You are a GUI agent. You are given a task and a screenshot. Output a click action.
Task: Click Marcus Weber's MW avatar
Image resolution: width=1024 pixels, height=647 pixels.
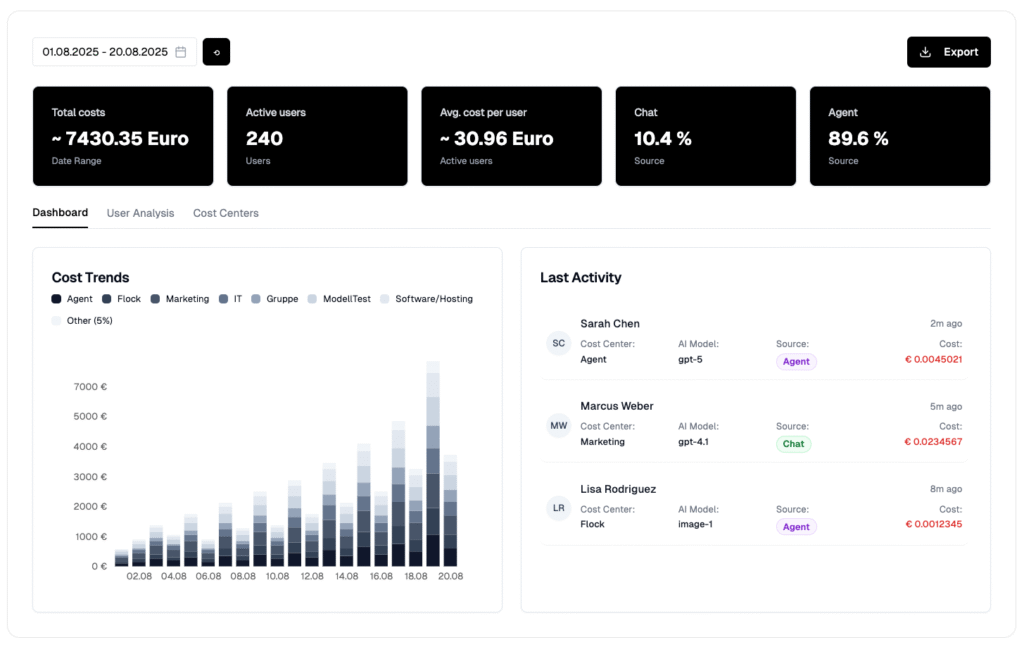click(x=558, y=426)
